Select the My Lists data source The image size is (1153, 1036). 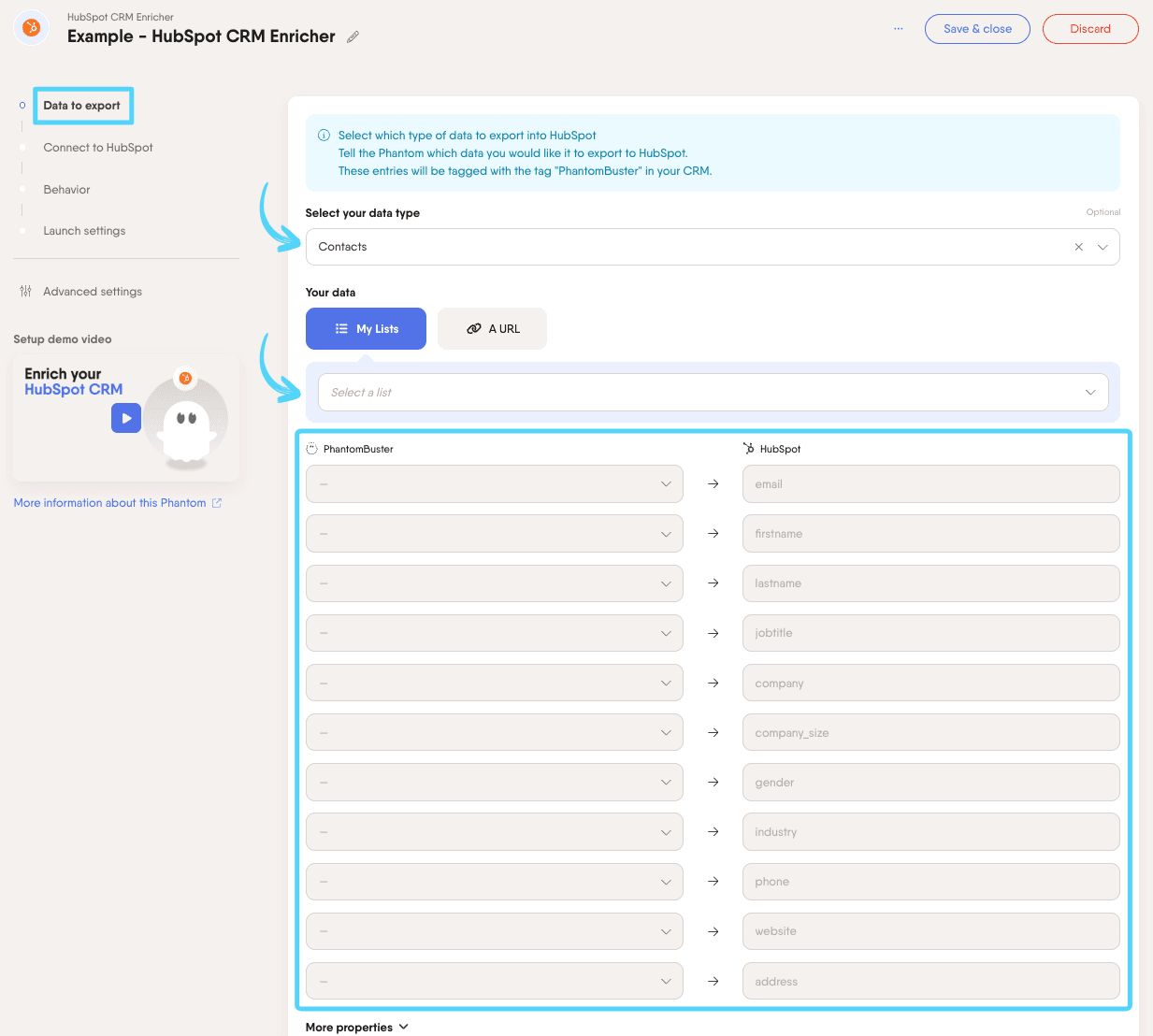tap(366, 329)
